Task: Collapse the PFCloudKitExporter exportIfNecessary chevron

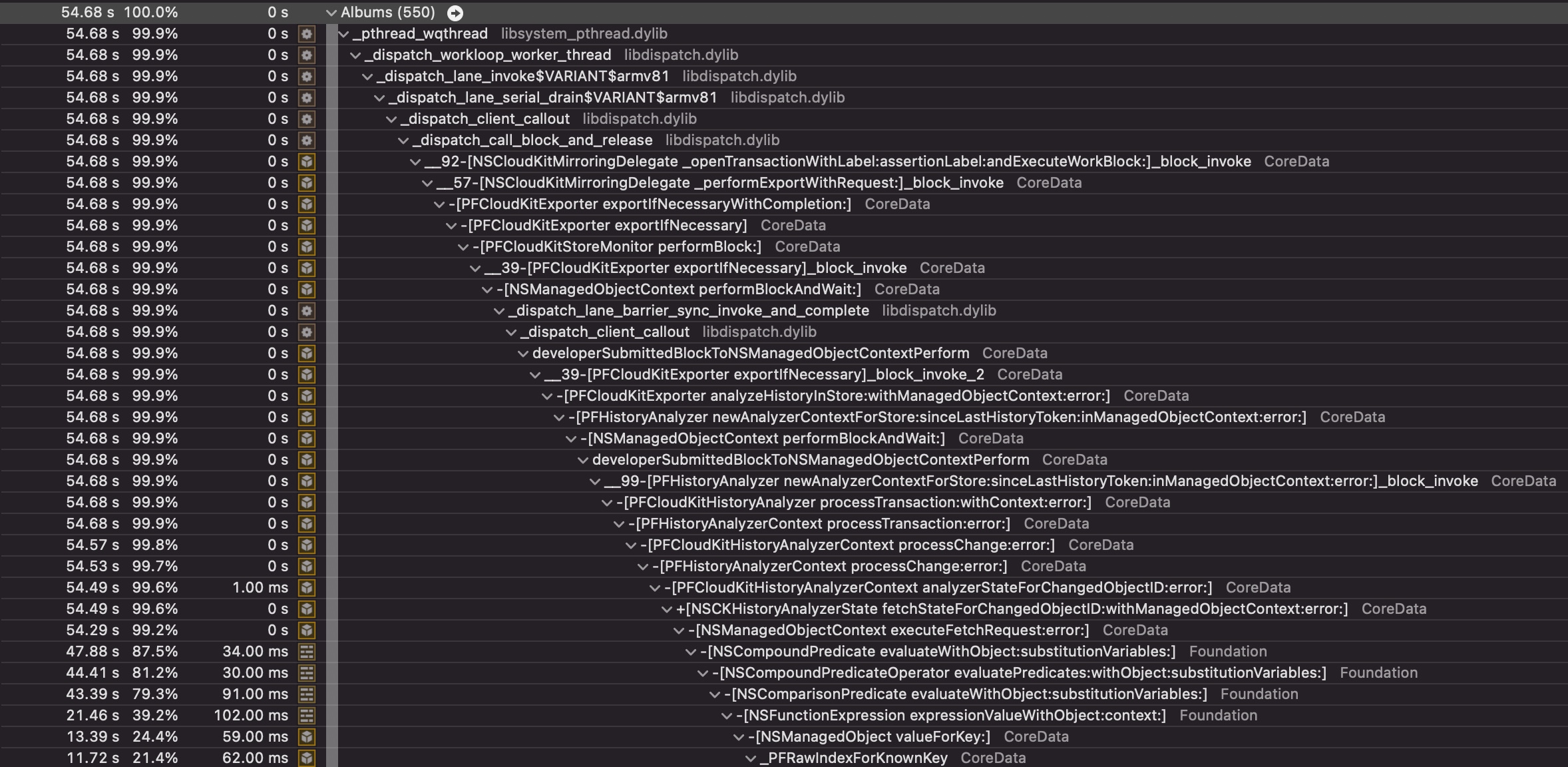Action: (x=451, y=226)
